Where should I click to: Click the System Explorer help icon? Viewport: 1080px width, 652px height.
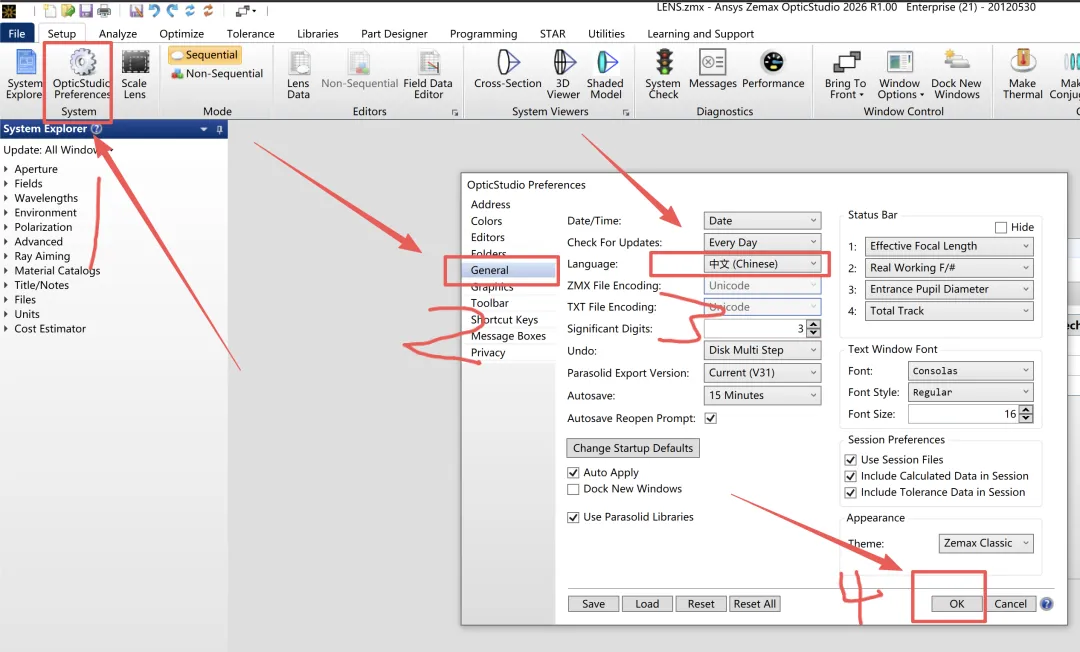click(96, 129)
